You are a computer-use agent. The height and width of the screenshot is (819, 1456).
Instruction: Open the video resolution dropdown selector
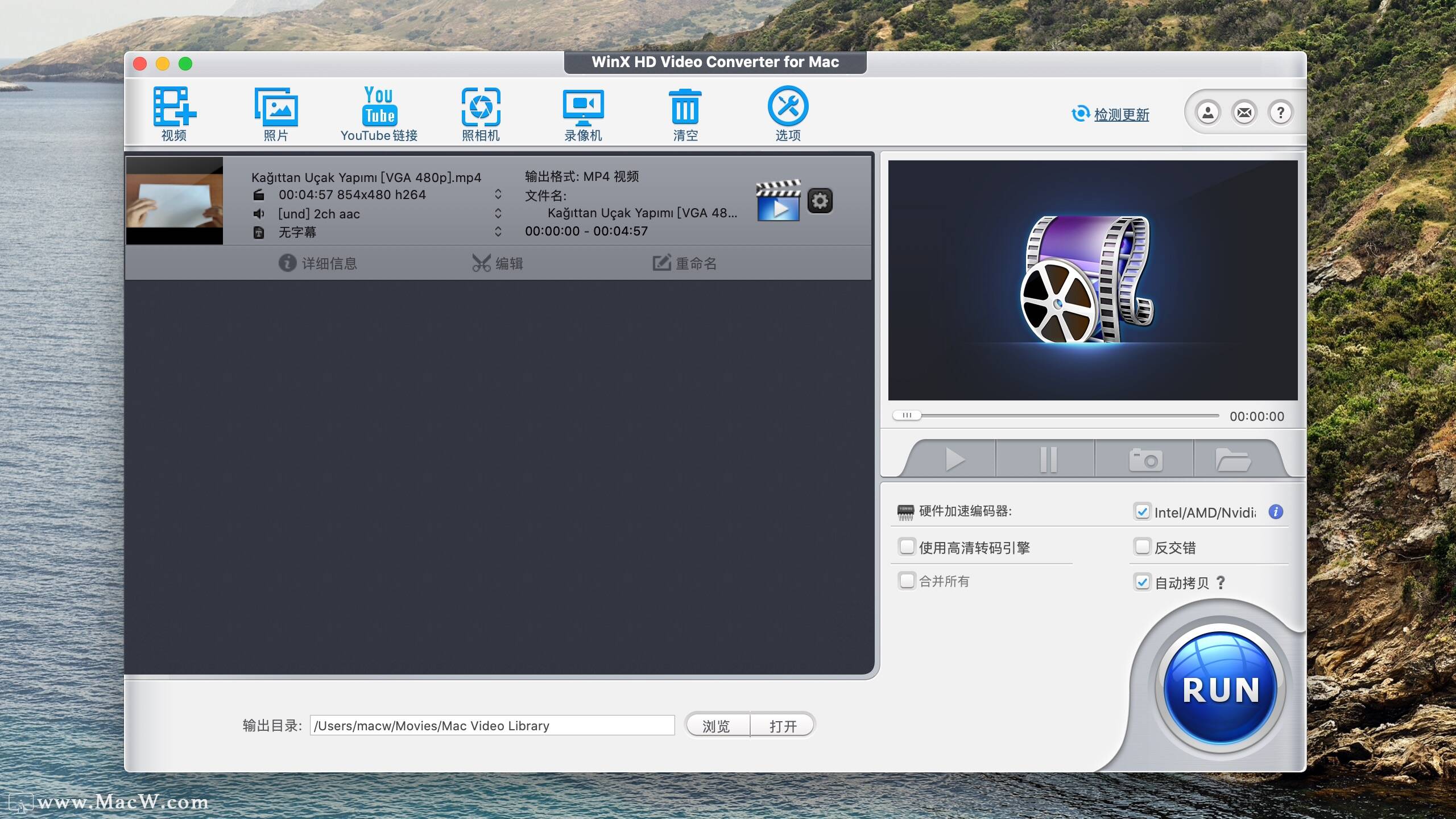click(499, 195)
